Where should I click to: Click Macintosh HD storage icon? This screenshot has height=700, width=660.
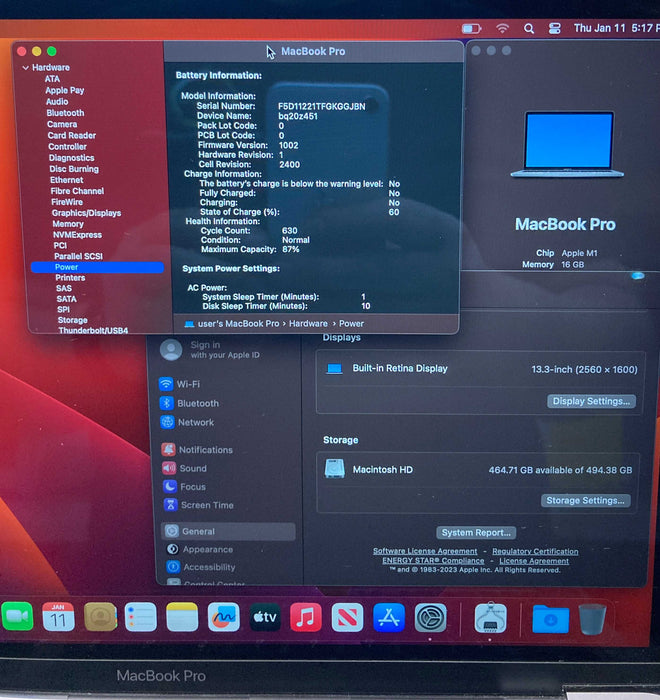(x=334, y=469)
